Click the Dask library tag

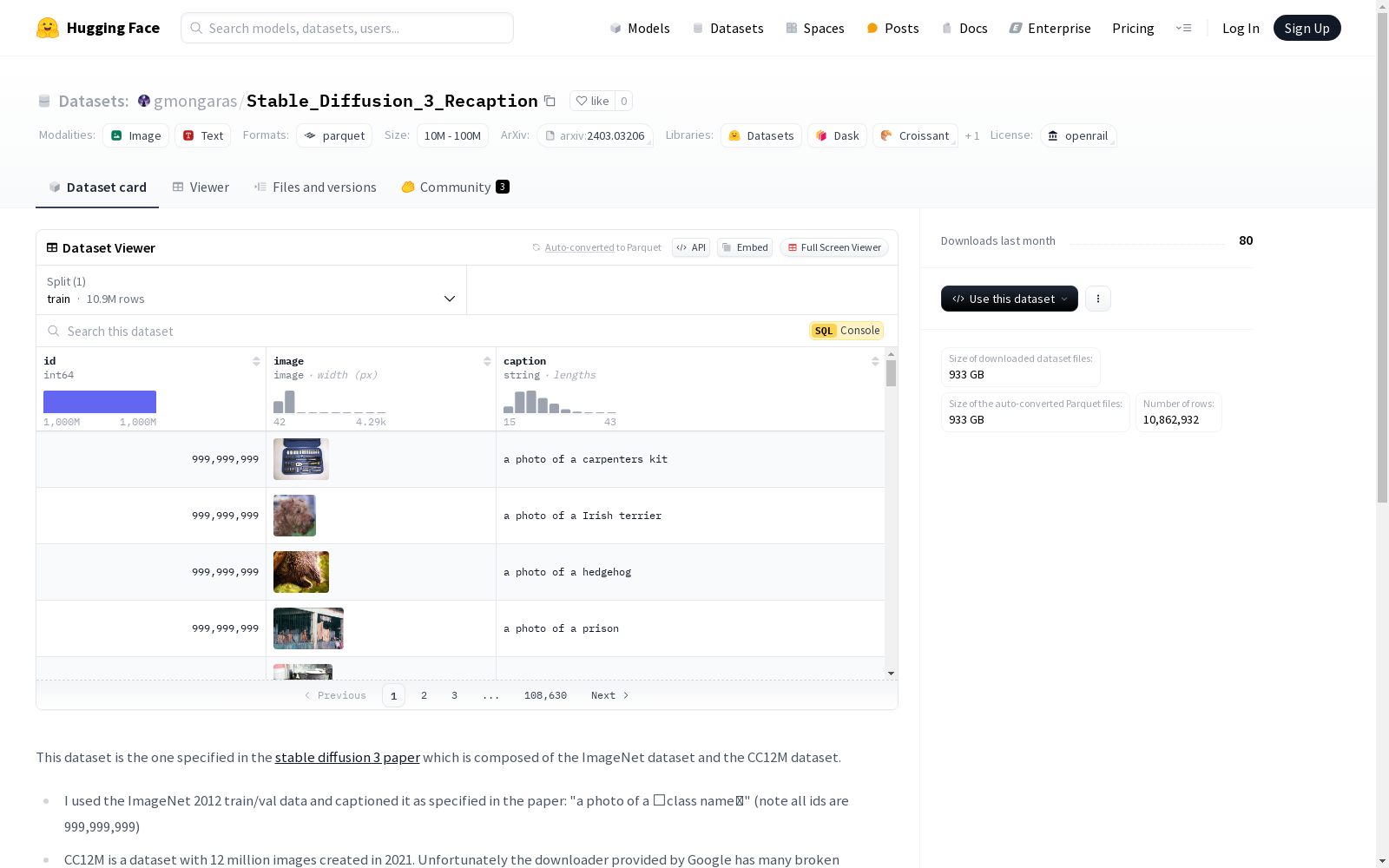(x=837, y=135)
